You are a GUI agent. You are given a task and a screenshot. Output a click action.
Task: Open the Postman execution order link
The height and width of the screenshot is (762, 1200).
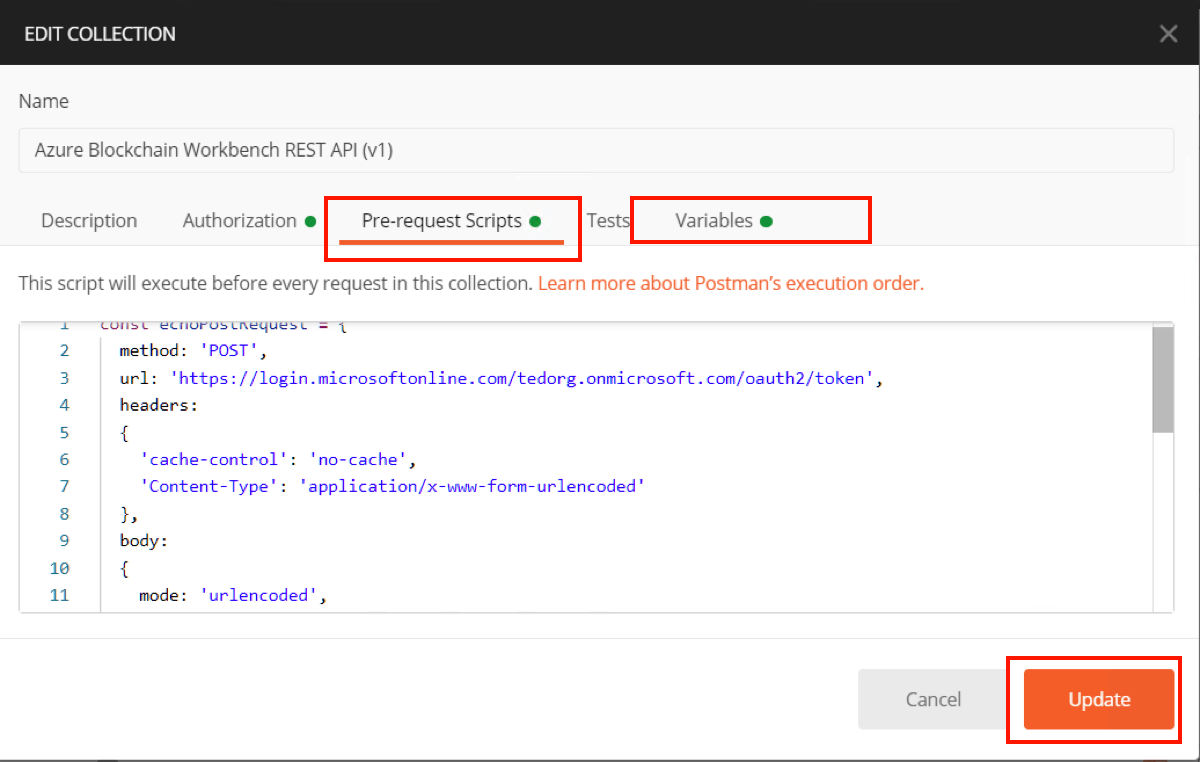pyautogui.click(x=731, y=283)
